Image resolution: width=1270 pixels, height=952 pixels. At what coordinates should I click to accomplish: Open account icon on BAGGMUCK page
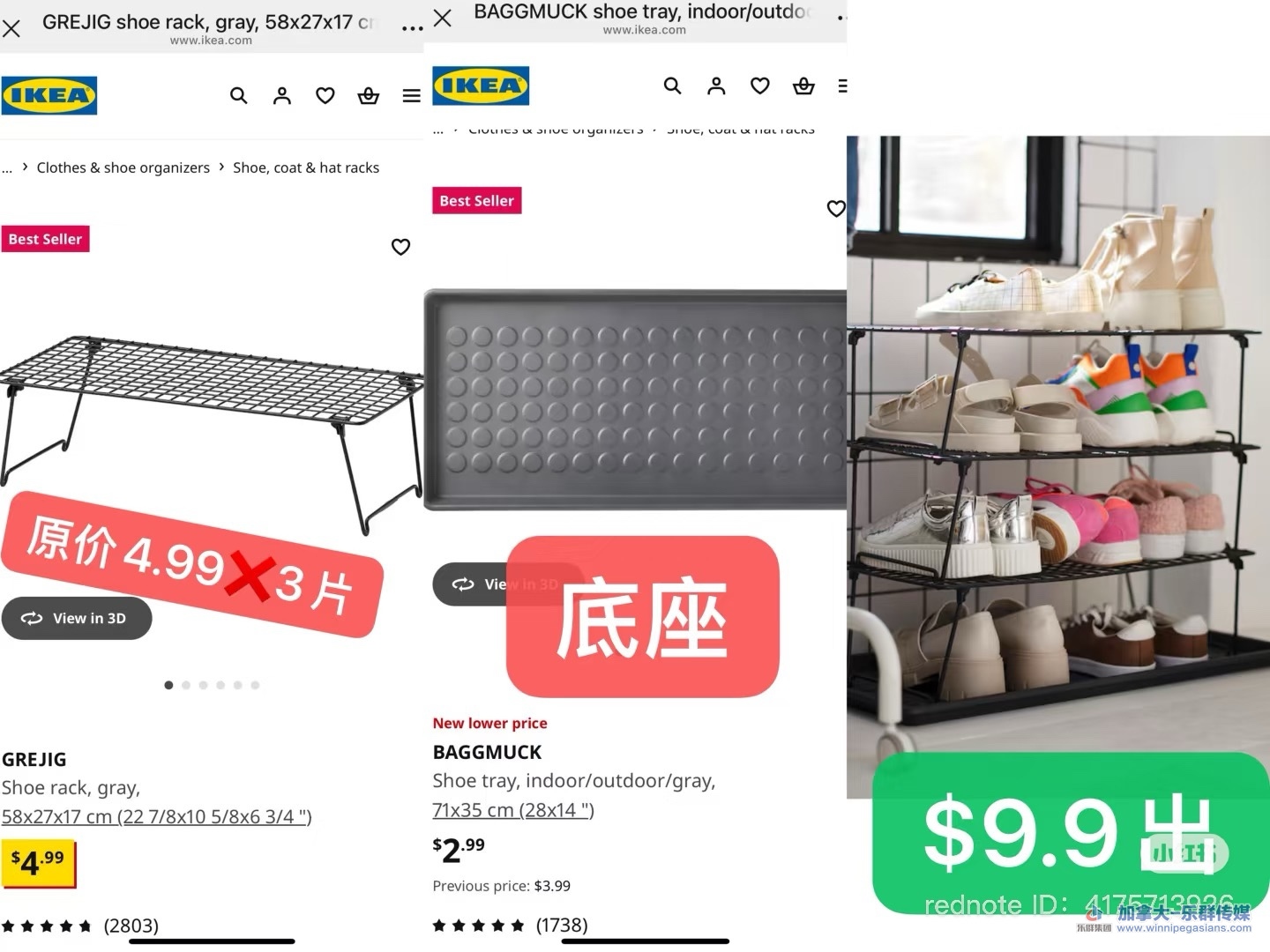click(x=716, y=86)
